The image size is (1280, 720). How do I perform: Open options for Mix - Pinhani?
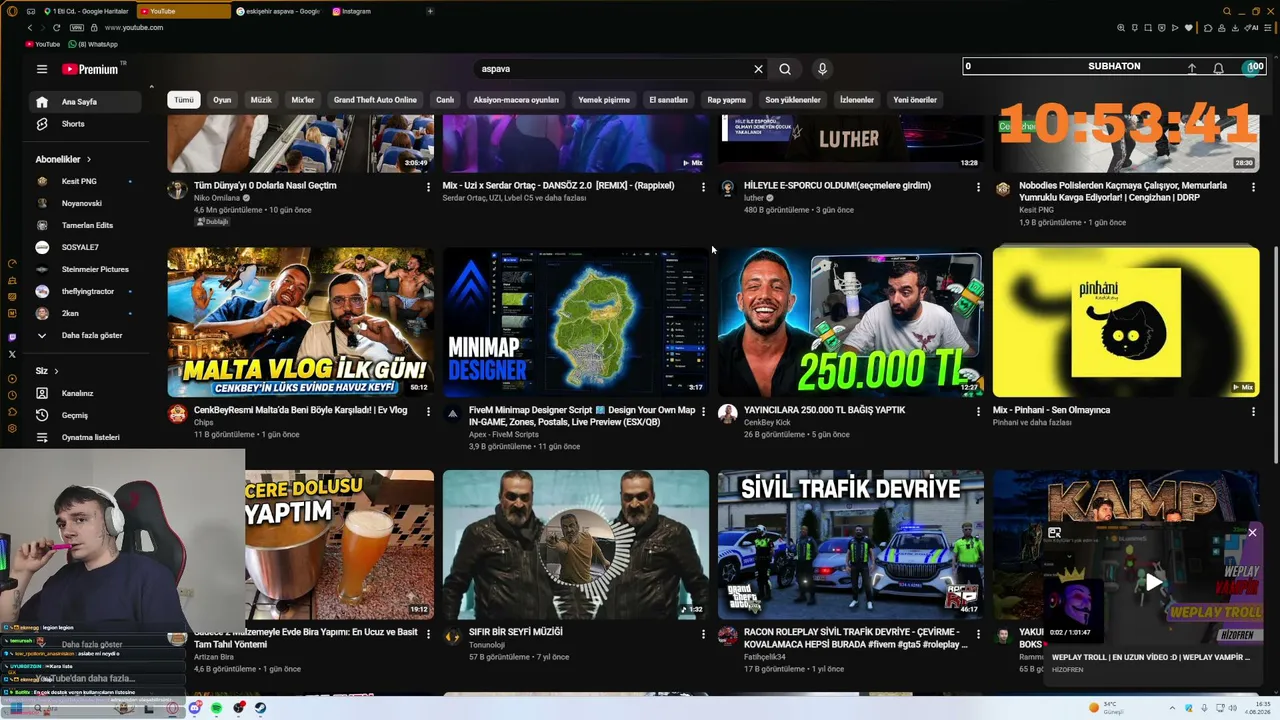pos(1253,411)
